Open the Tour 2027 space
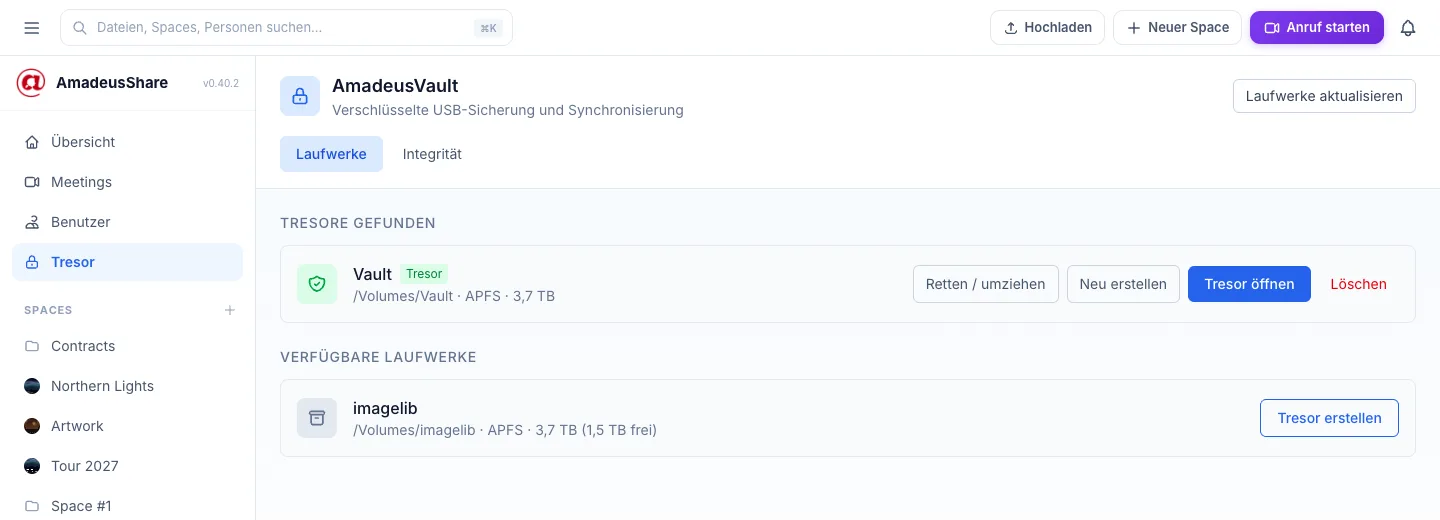Viewport: 1440px width, 520px height. click(x=127, y=466)
